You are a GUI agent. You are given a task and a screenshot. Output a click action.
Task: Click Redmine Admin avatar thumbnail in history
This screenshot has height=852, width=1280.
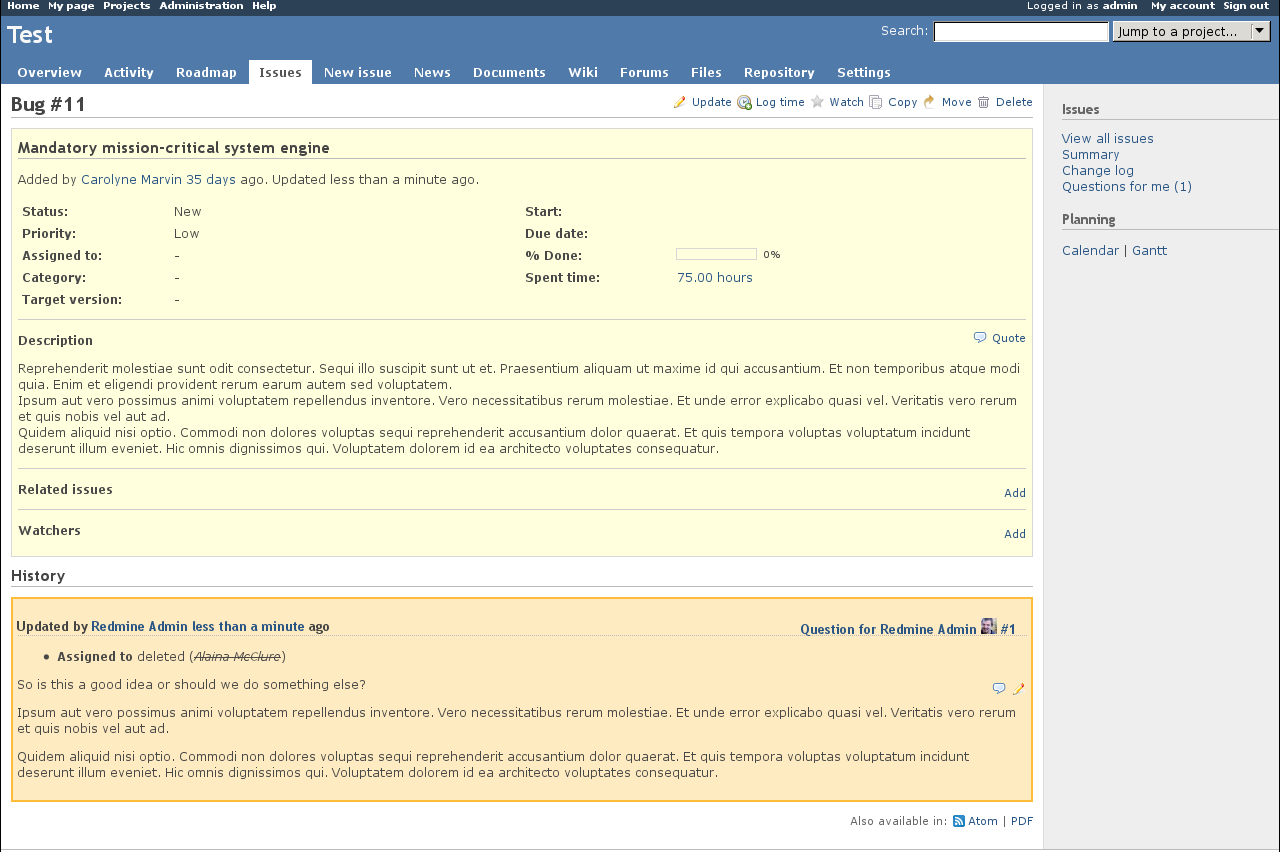[988, 627]
